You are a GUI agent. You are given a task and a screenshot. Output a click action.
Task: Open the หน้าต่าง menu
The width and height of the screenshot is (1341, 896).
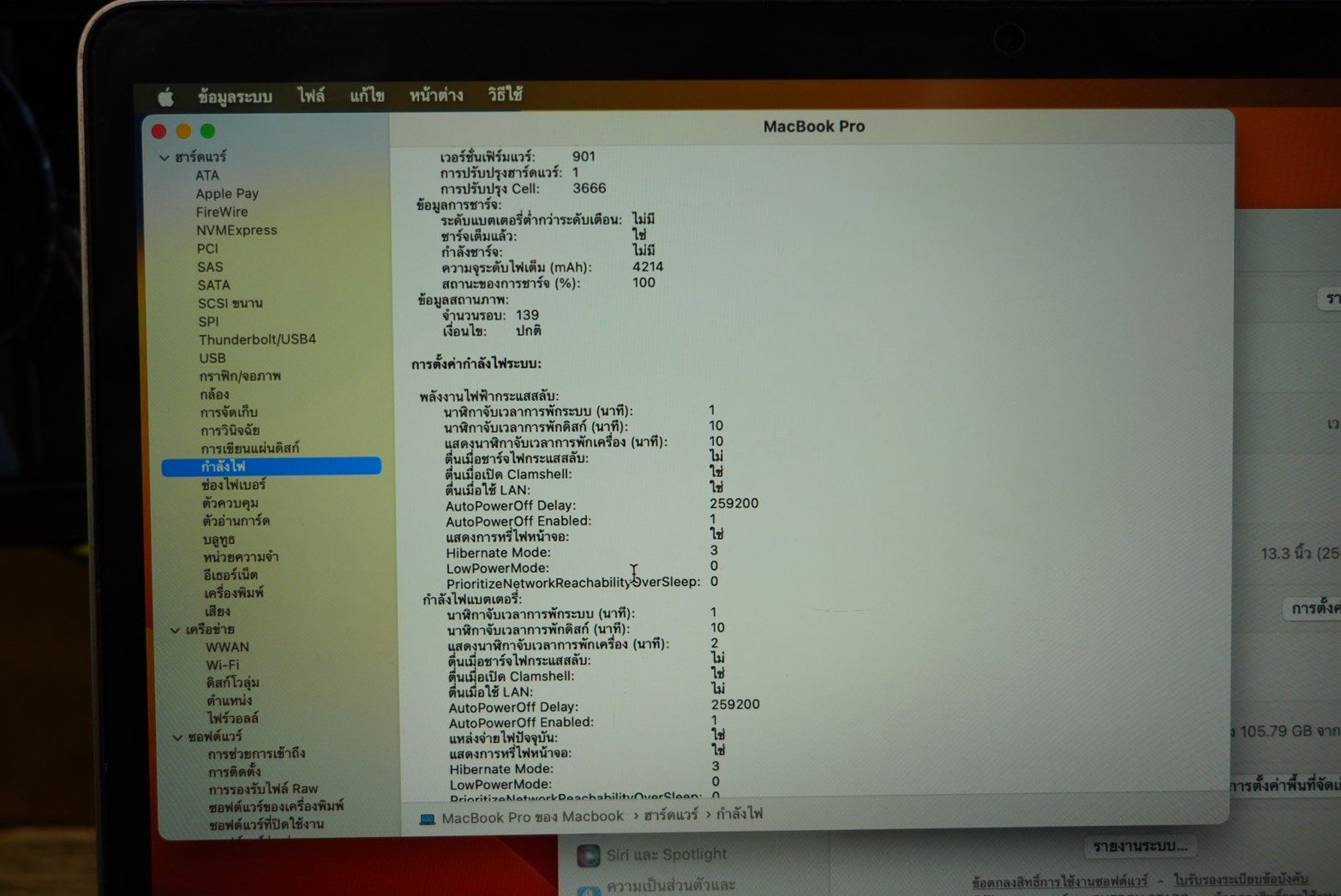[x=436, y=95]
